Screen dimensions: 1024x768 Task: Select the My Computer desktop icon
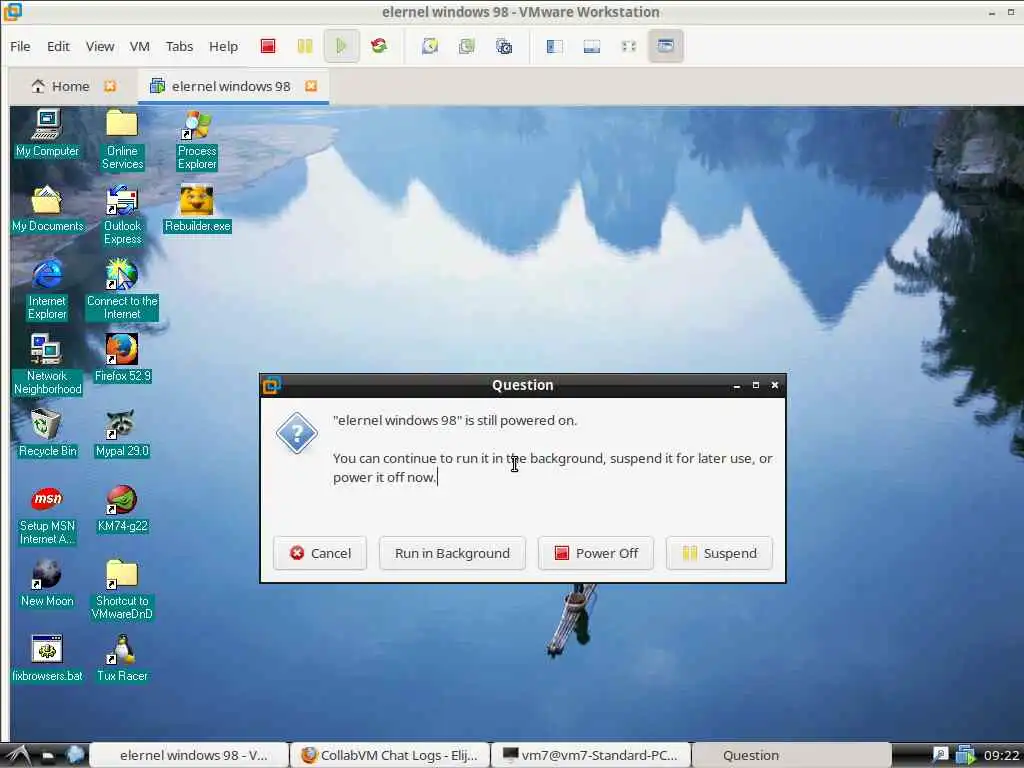pyautogui.click(x=47, y=134)
